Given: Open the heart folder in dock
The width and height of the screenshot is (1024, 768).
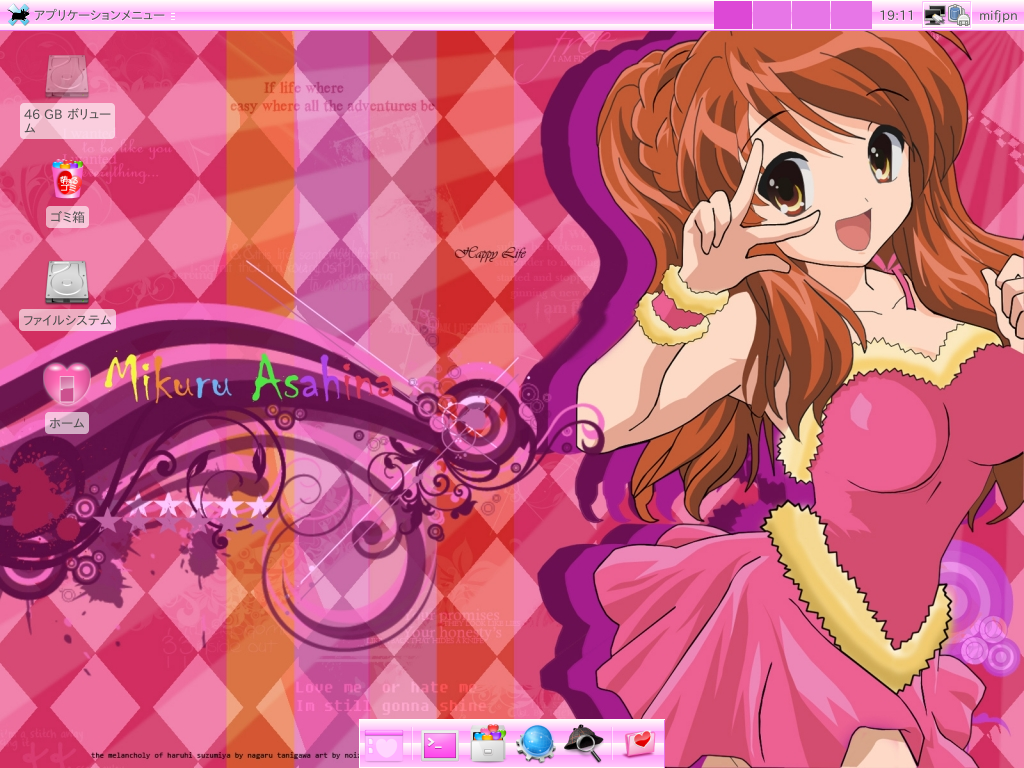Looking at the screenshot, I should (x=639, y=744).
